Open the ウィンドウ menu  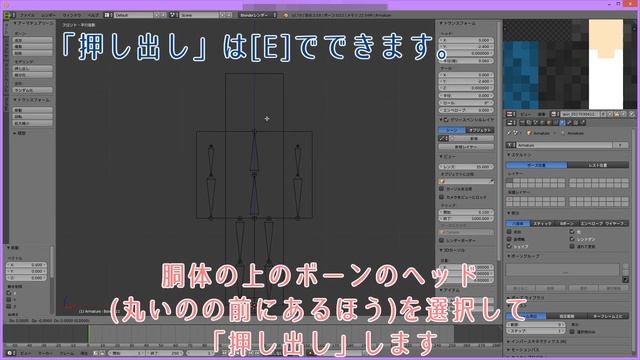pyautogui.click(x=72, y=15)
